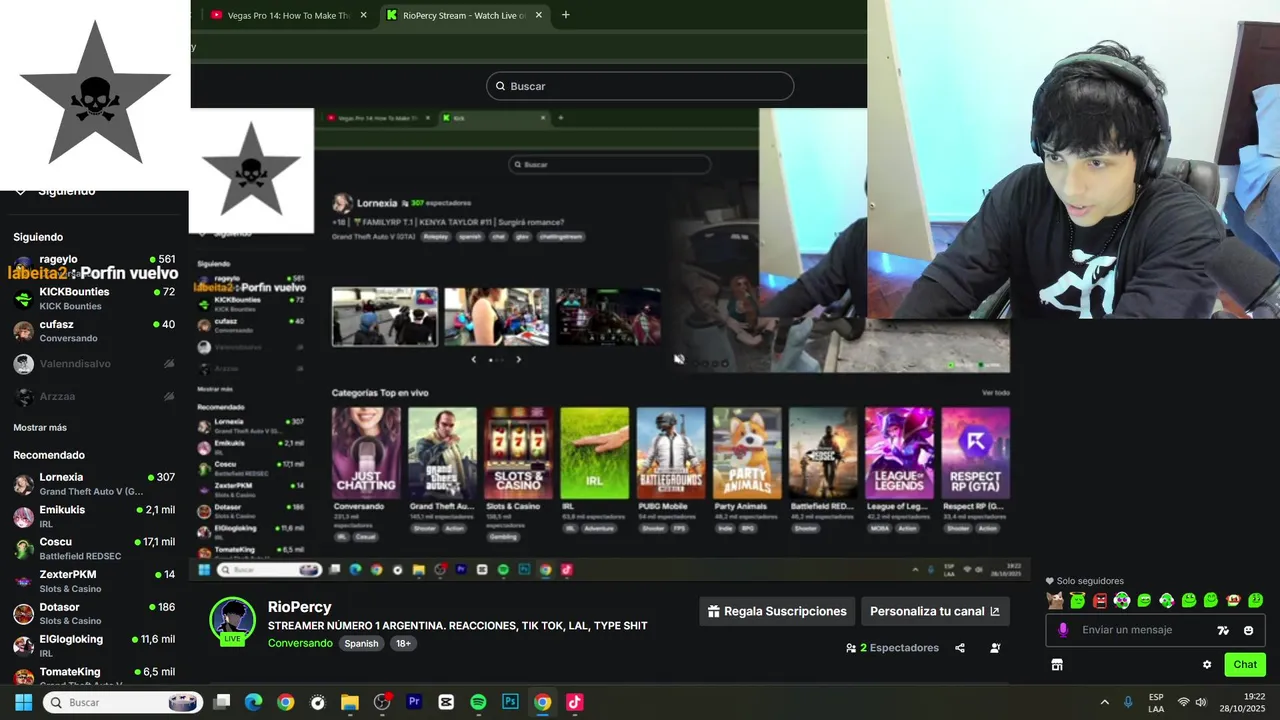
Task: Click the system tray volume icon
Action: (1201, 702)
